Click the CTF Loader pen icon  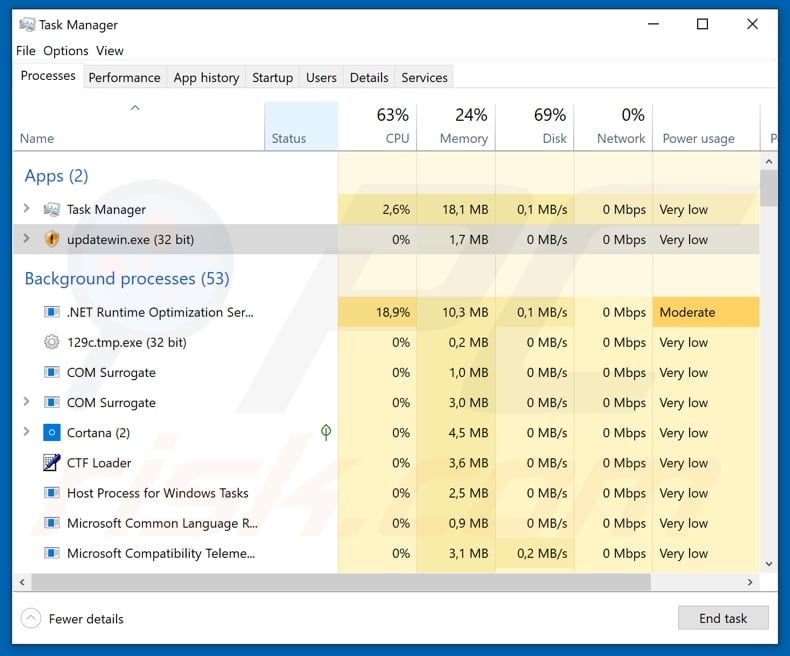51,463
